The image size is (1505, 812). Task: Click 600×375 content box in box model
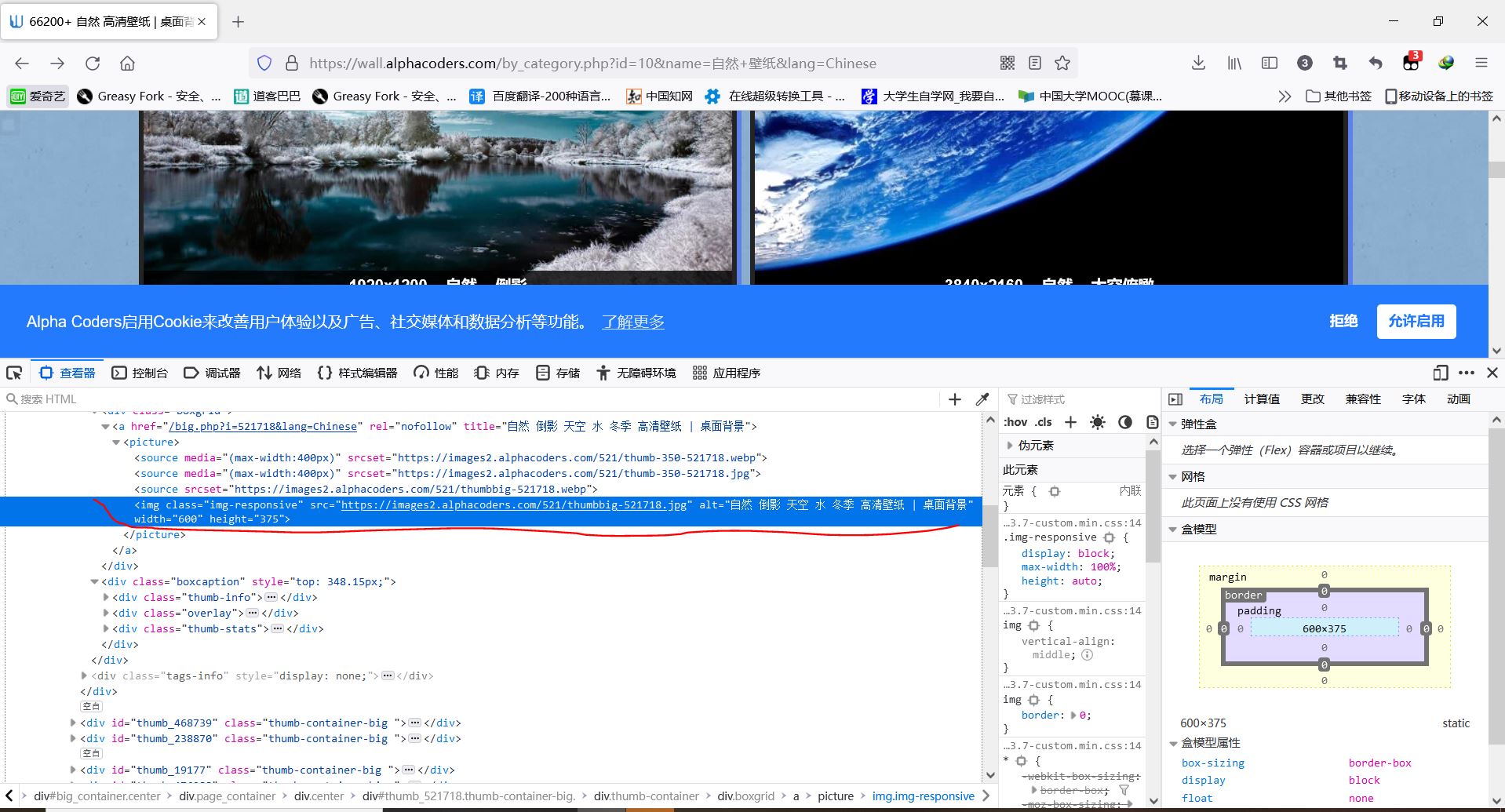(x=1325, y=628)
